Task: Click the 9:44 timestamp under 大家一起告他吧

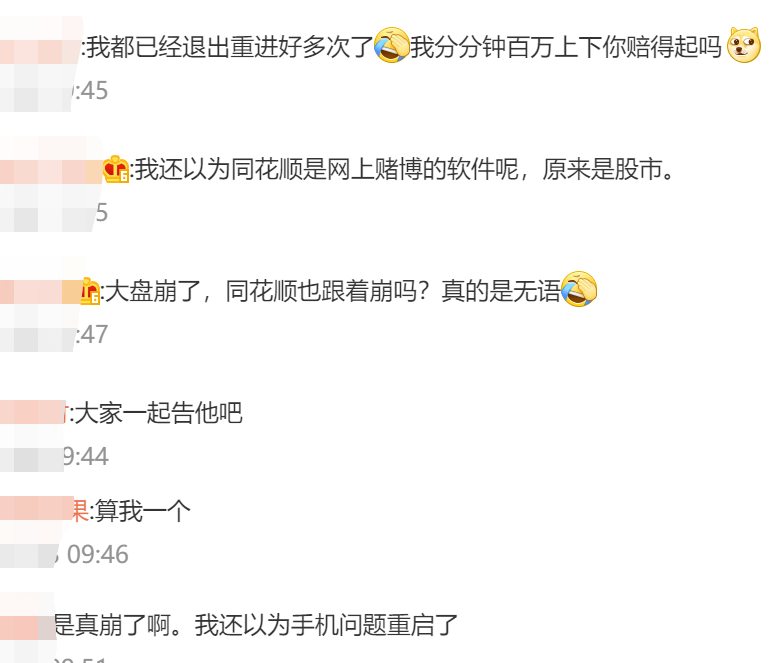Action: (x=85, y=456)
